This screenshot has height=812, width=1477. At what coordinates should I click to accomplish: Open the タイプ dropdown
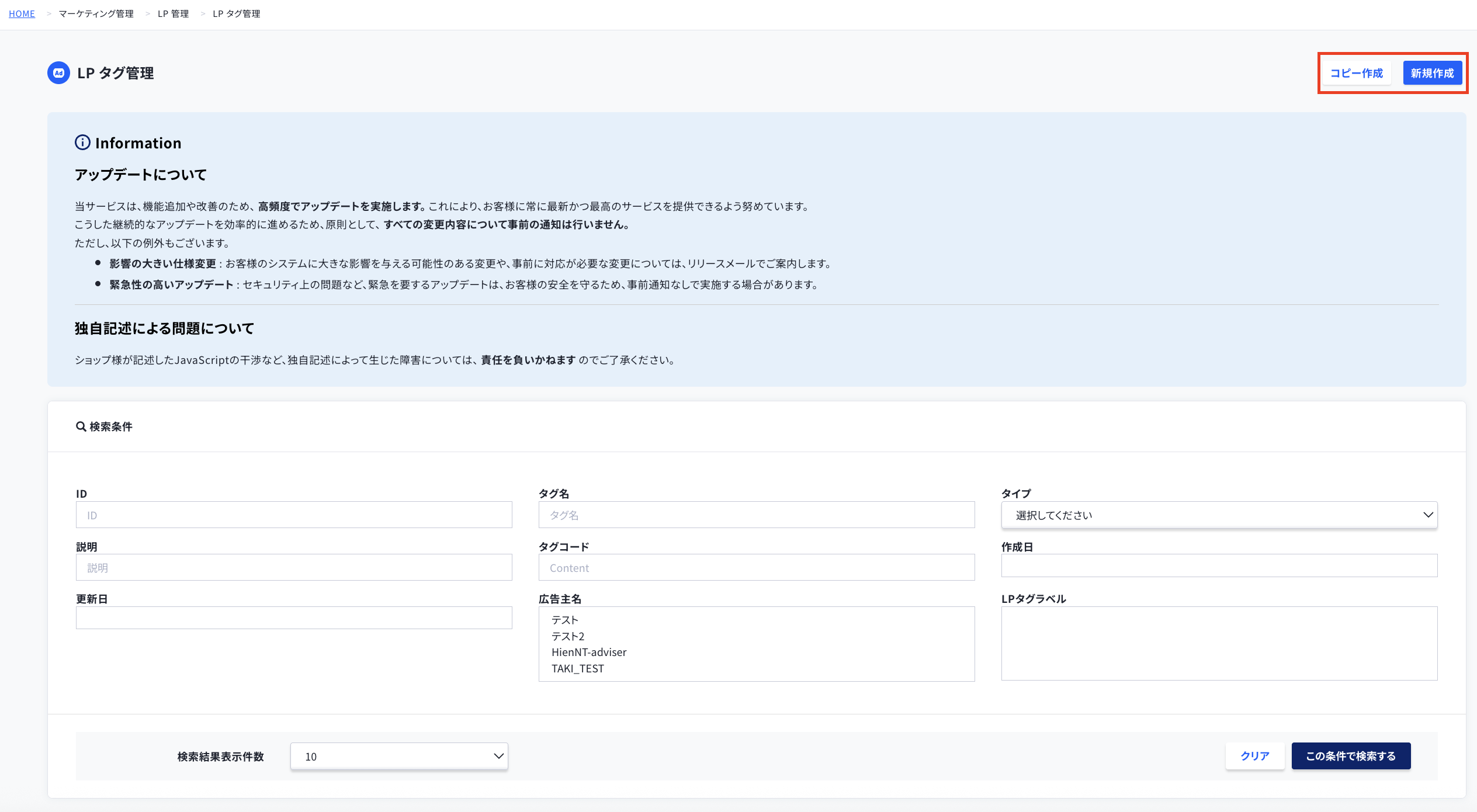tap(1219, 515)
